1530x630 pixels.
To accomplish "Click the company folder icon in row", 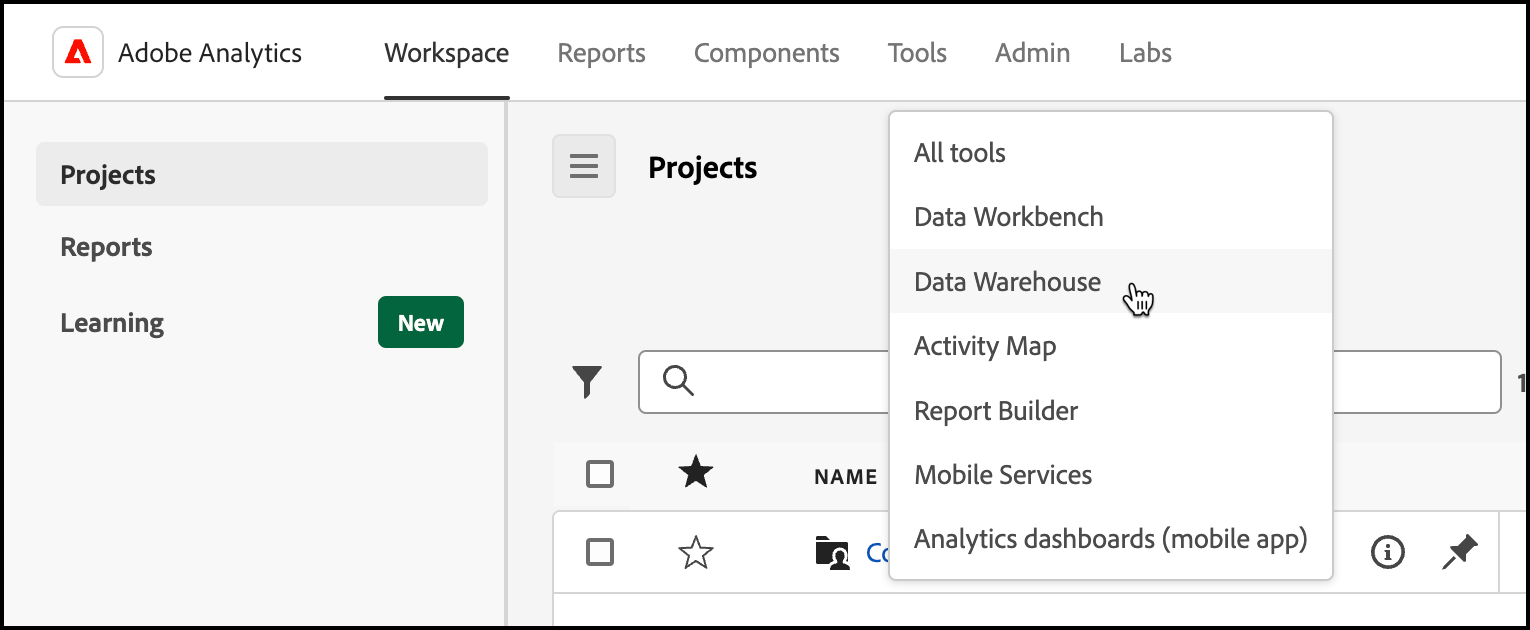I will pyautogui.click(x=832, y=552).
